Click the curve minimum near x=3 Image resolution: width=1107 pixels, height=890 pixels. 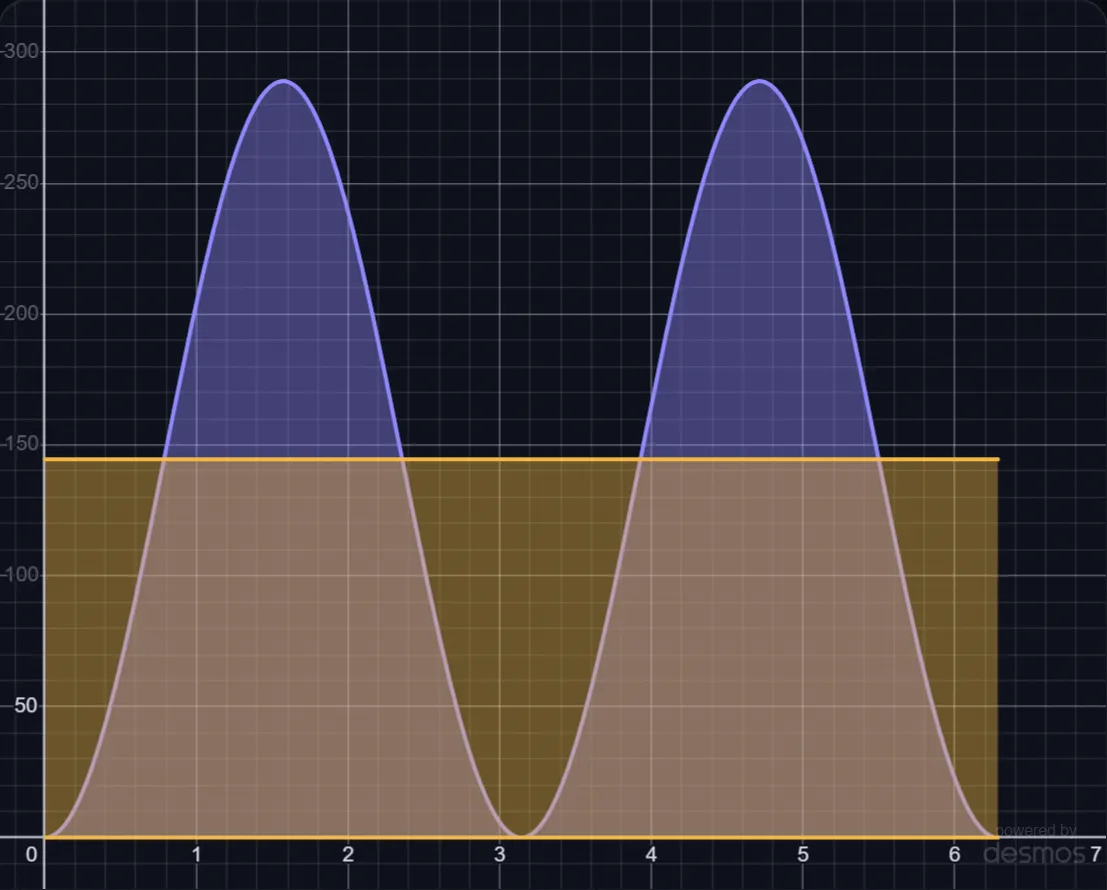pyautogui.click(x=522, y=836)
